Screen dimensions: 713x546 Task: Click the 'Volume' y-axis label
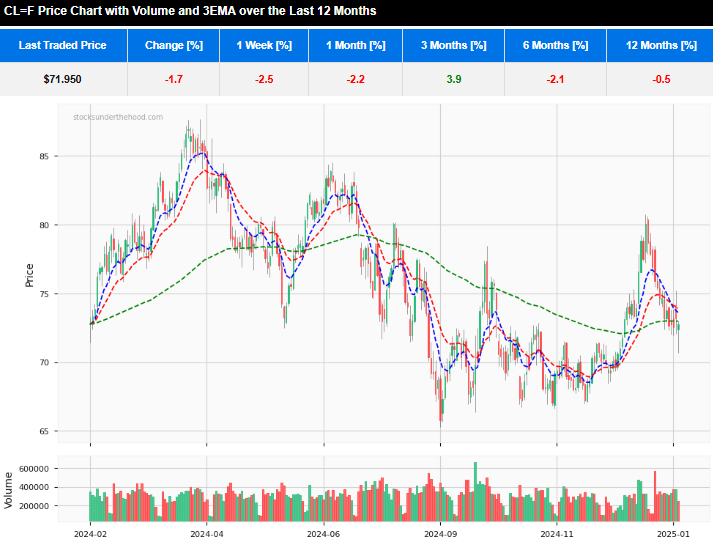tap(8, 490)
